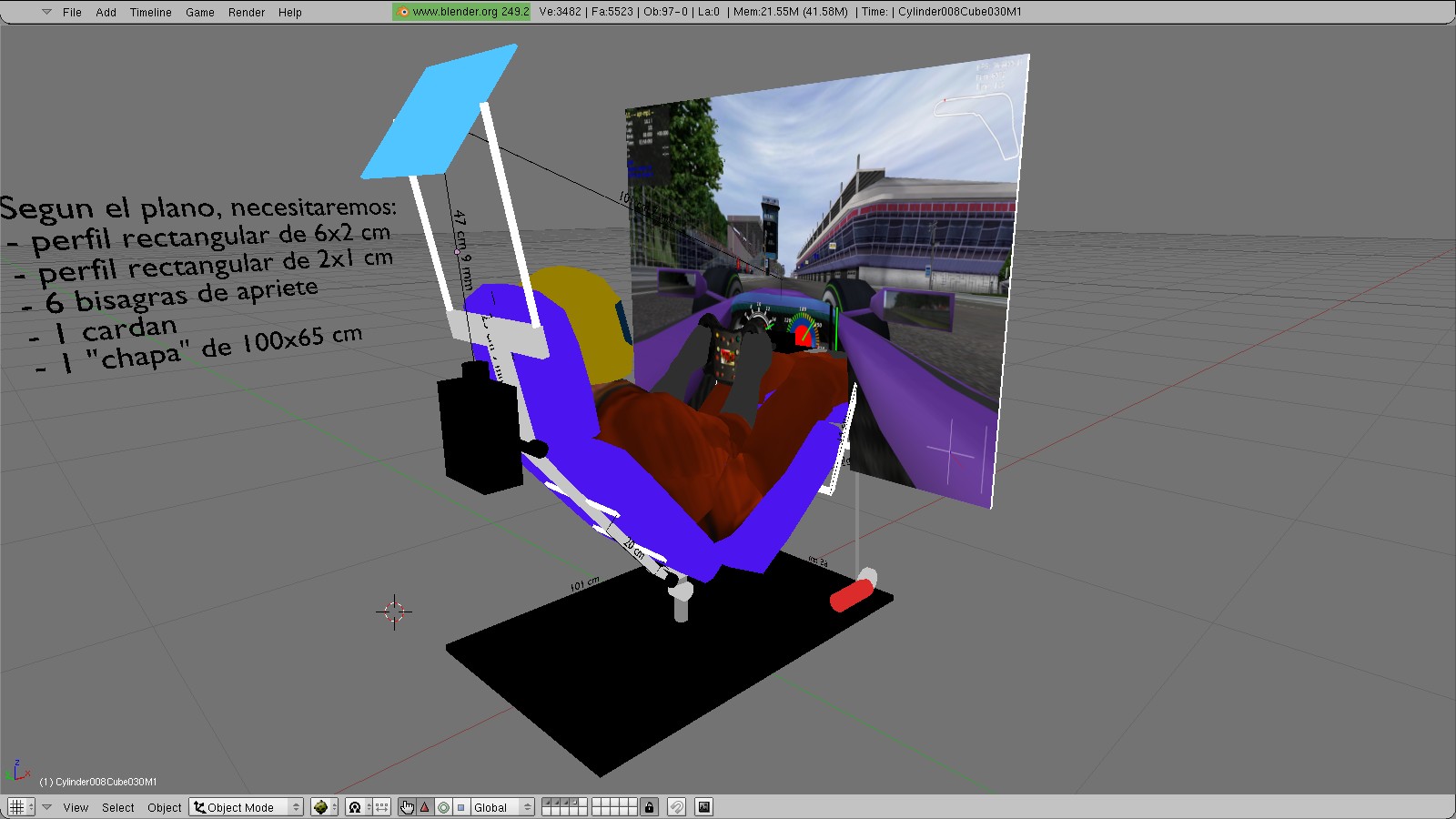Screen dimensions: 1456x819
Task: Select the translate manipulator triangle icon
Action: click(x=425, y=807)
